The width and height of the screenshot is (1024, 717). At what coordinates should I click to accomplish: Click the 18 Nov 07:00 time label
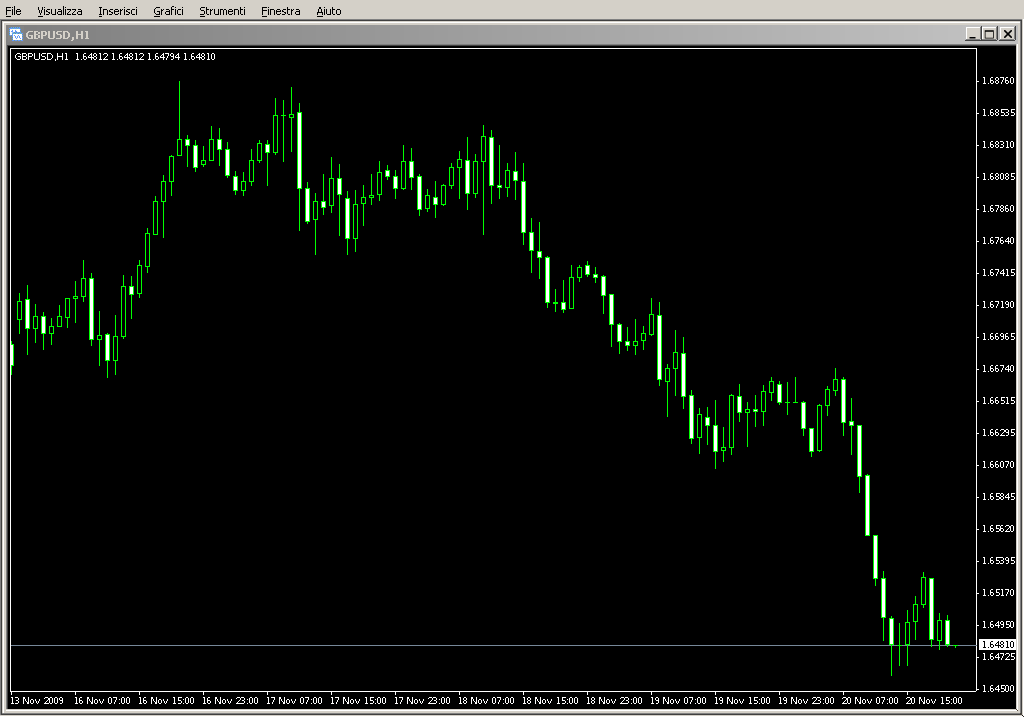point(486,701)
